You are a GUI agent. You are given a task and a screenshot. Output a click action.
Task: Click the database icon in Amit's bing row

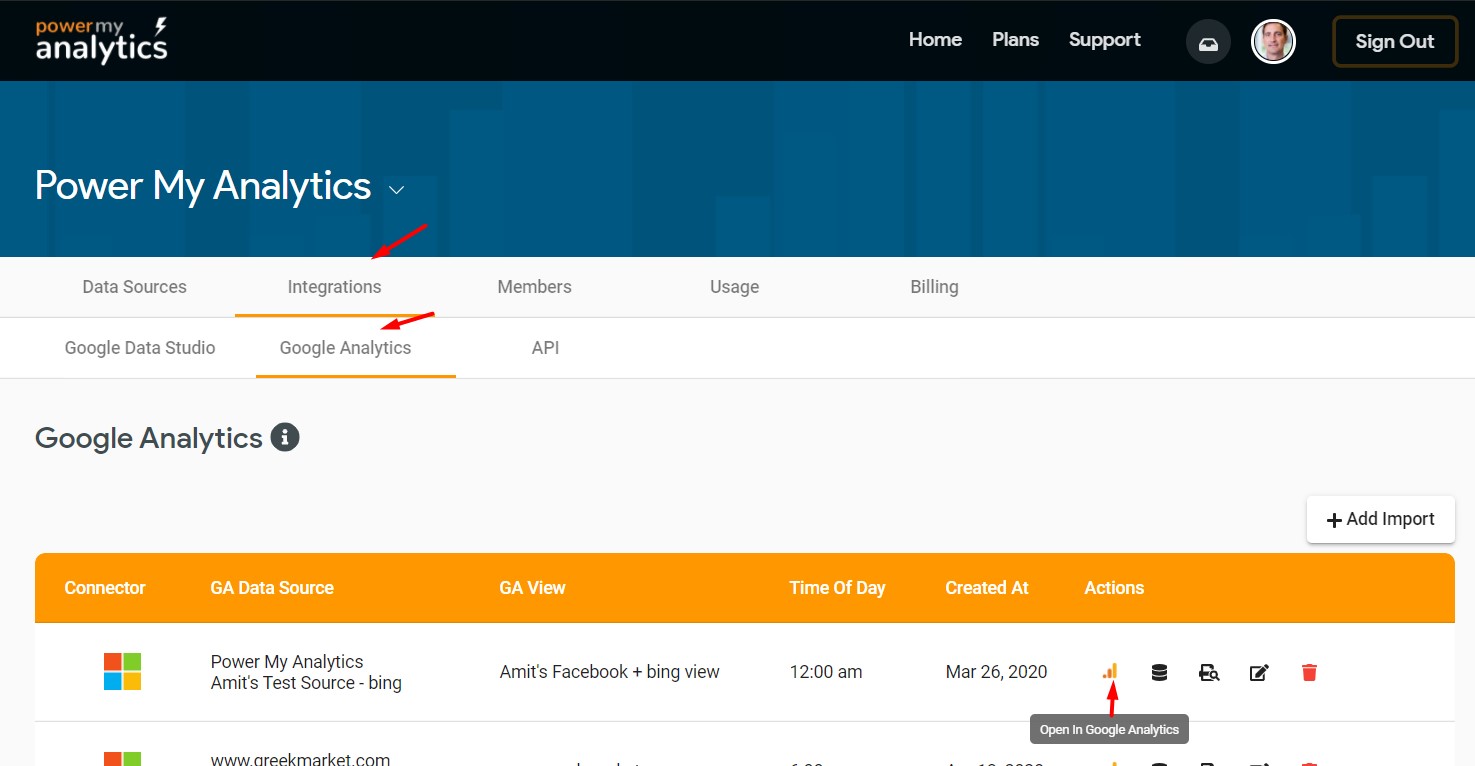[x=1159, y=672]
